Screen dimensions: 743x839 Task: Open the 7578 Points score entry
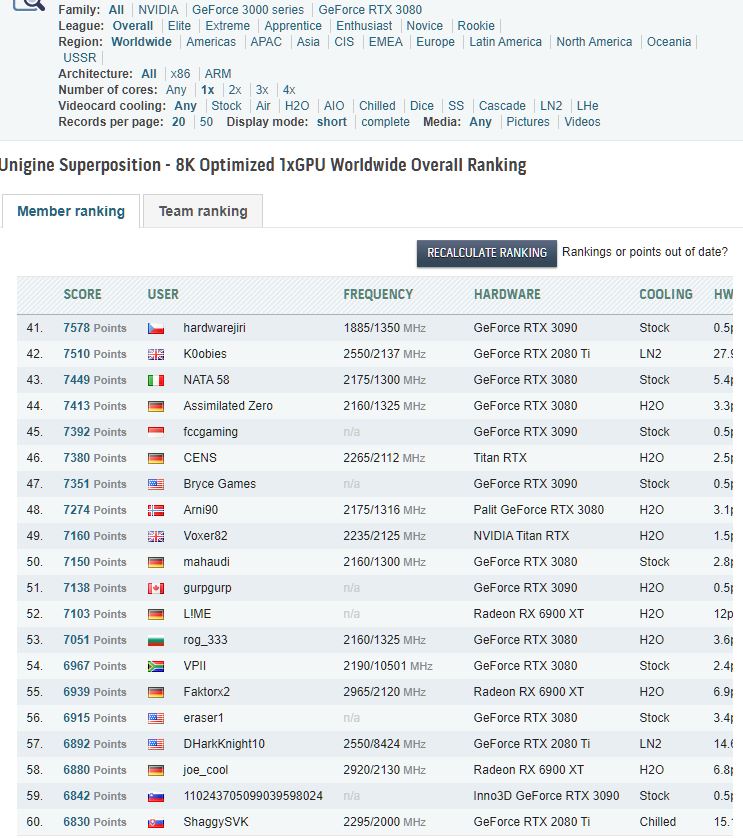[95, 328]
